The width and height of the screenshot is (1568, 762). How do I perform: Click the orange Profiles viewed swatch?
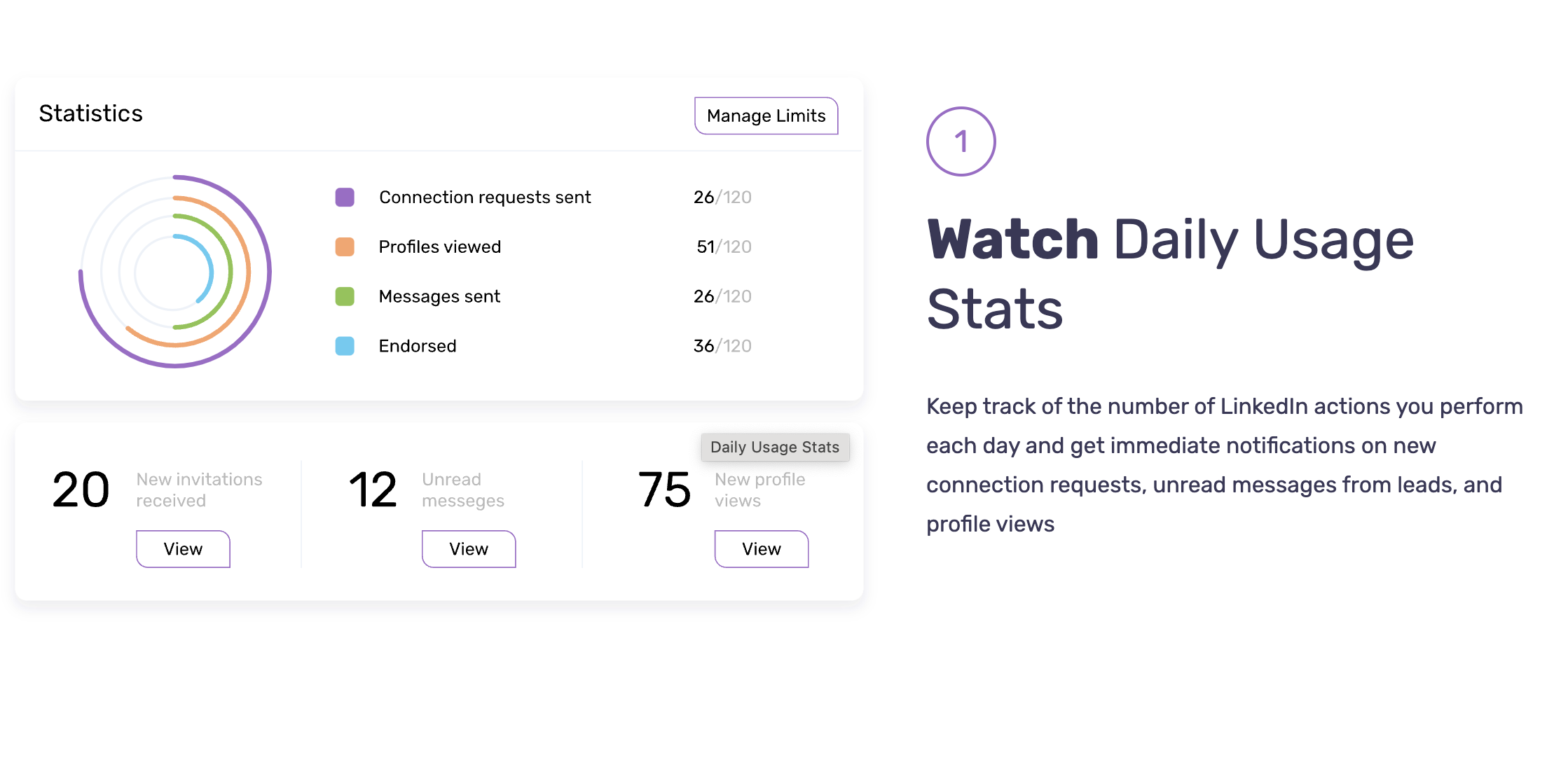pos(345,247)
